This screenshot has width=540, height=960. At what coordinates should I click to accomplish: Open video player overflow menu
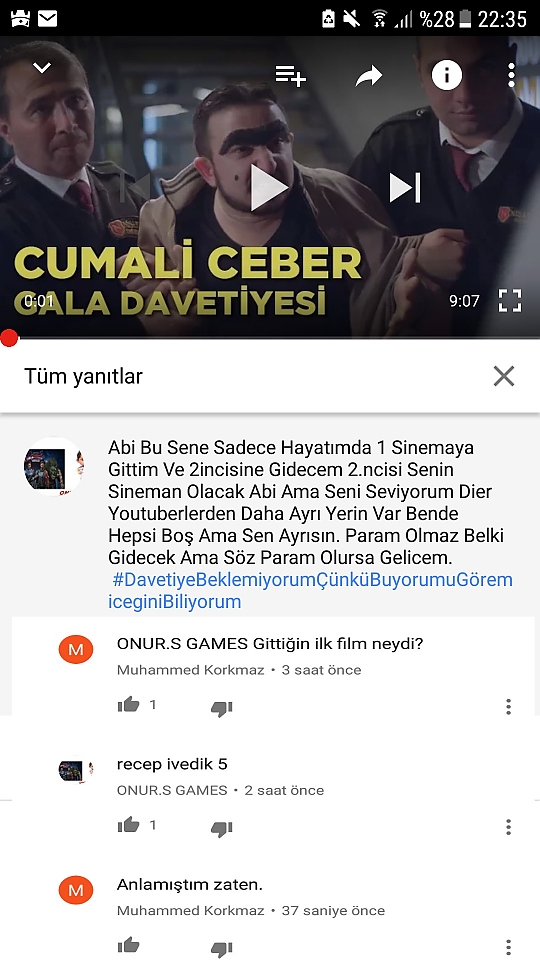coord(511,75)
